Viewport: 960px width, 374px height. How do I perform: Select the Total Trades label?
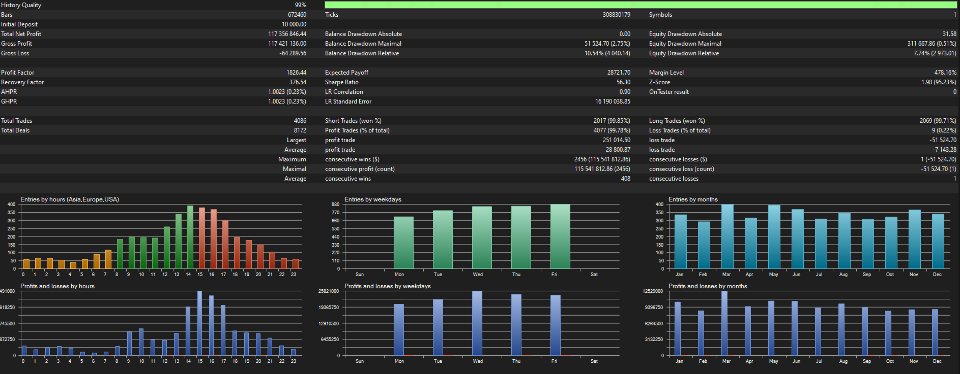17,121
